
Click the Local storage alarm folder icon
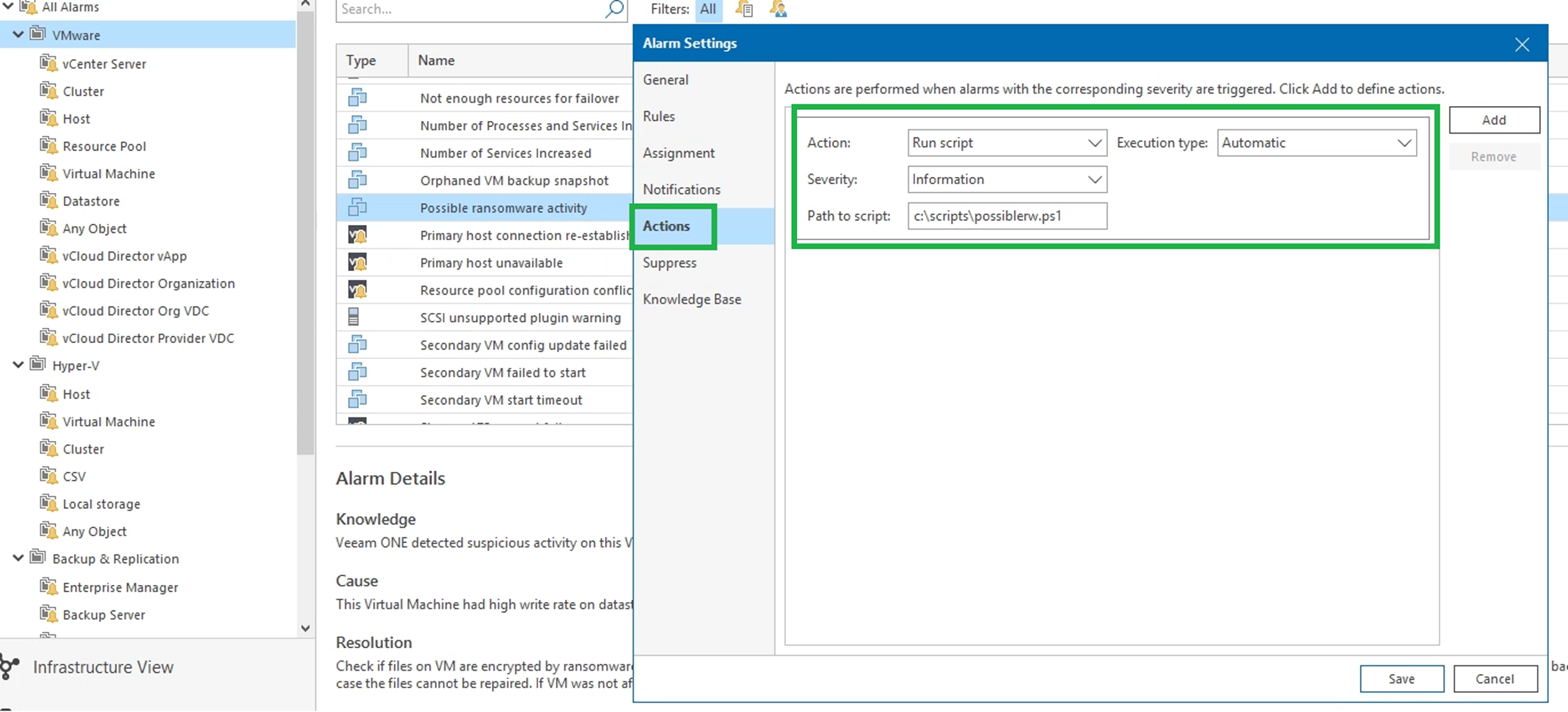(48, 503)
